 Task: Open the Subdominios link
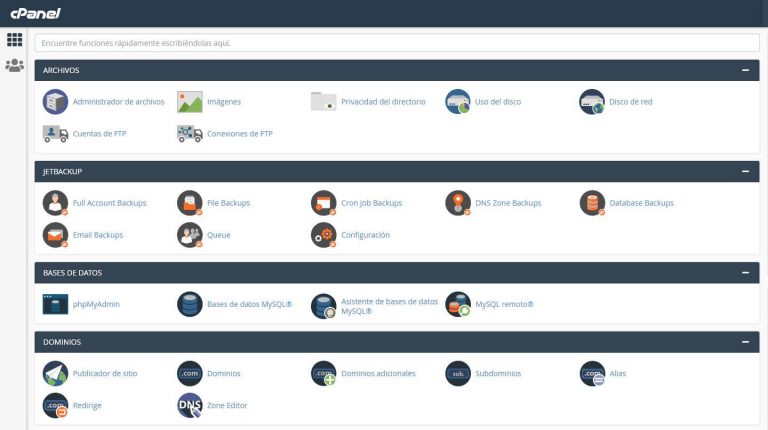pos(498,374)
